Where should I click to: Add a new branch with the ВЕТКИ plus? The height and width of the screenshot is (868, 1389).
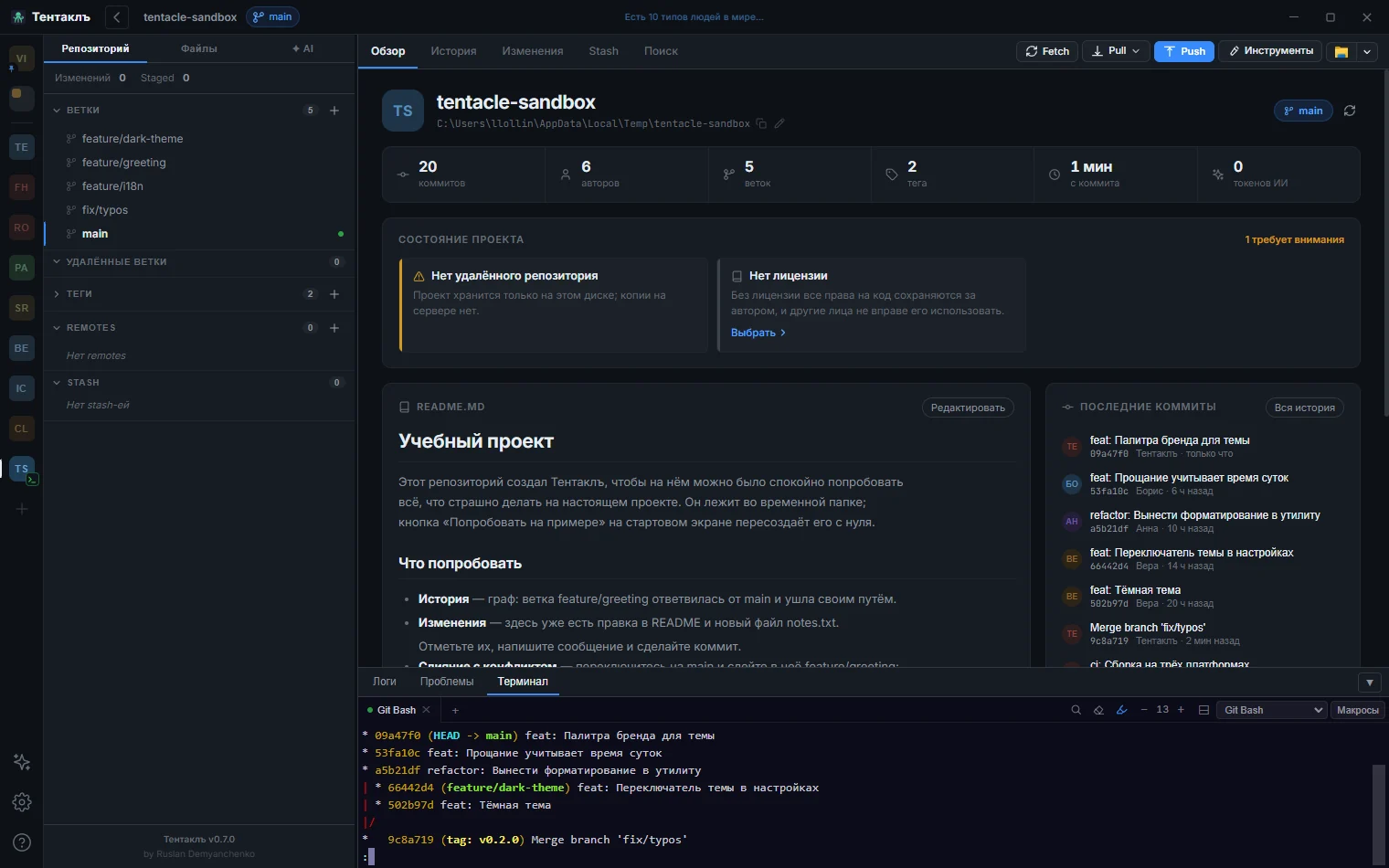[x=334, y=111]
